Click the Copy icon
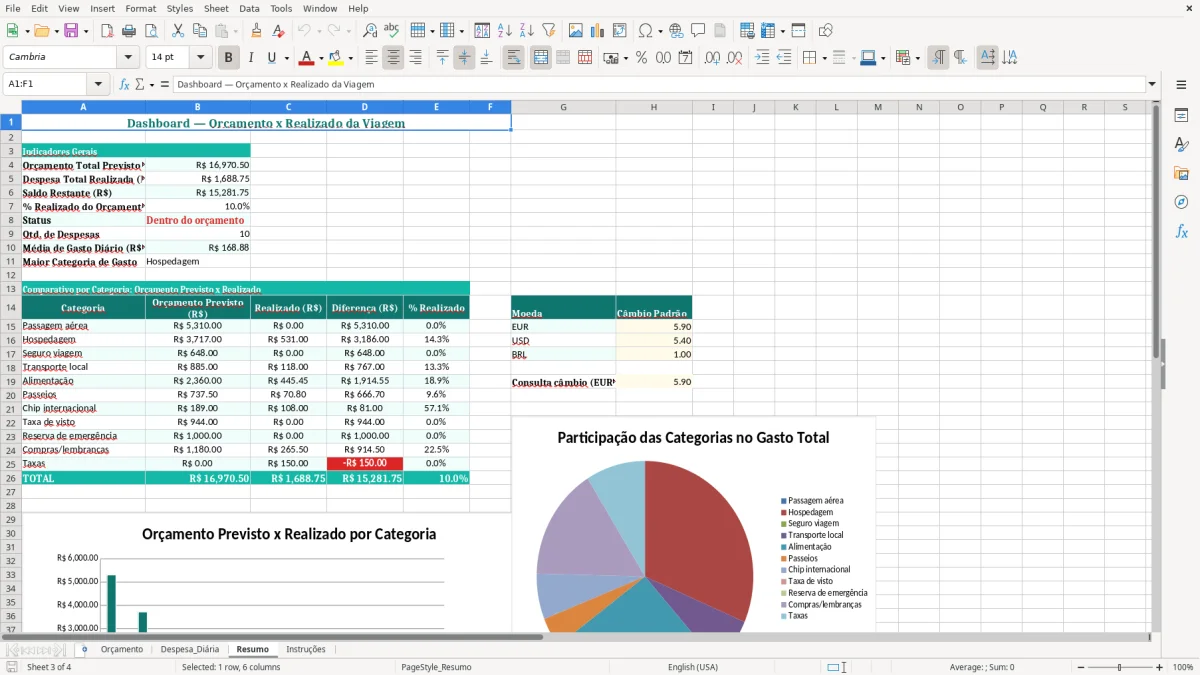 [200, 31]
